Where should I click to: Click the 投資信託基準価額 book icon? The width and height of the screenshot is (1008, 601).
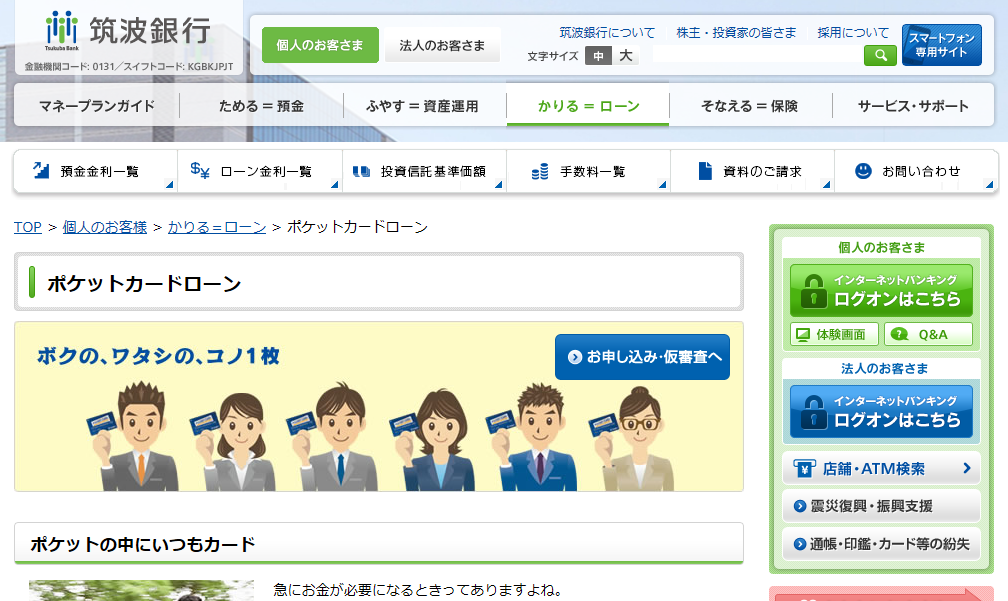pyautogui.click(x=361, y=171)
